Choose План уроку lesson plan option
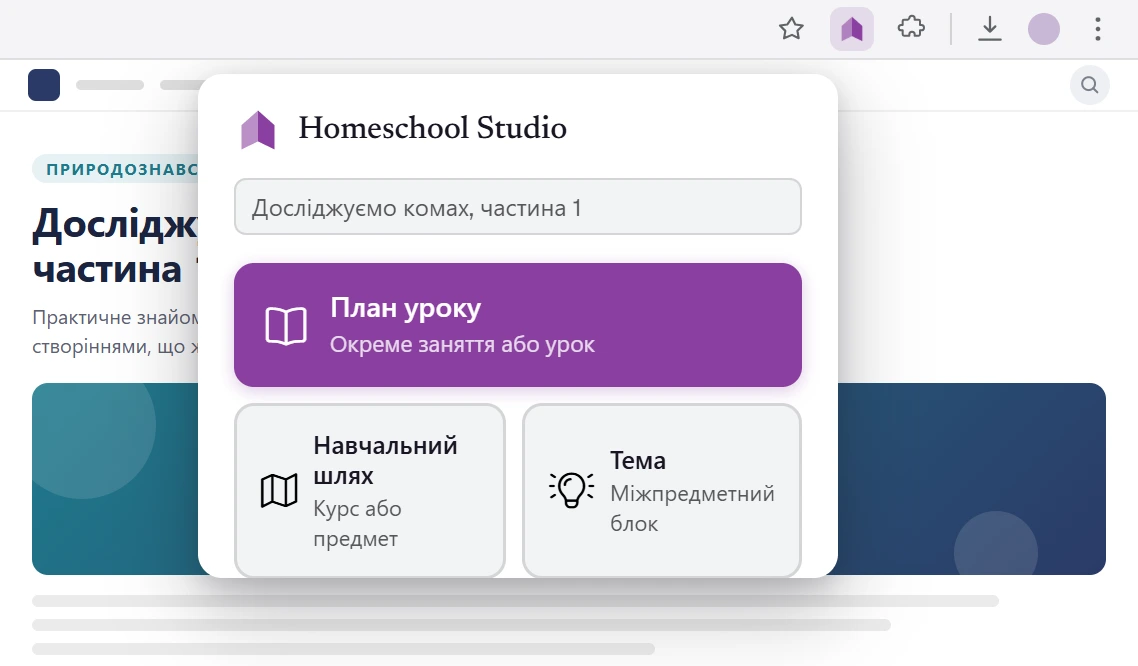 [x=517, y=325]
